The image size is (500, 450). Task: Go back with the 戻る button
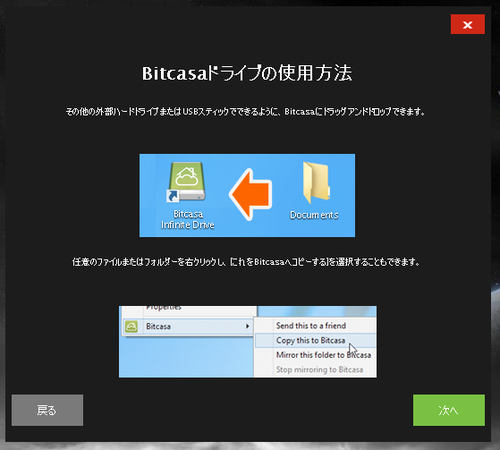click(47, 410)
